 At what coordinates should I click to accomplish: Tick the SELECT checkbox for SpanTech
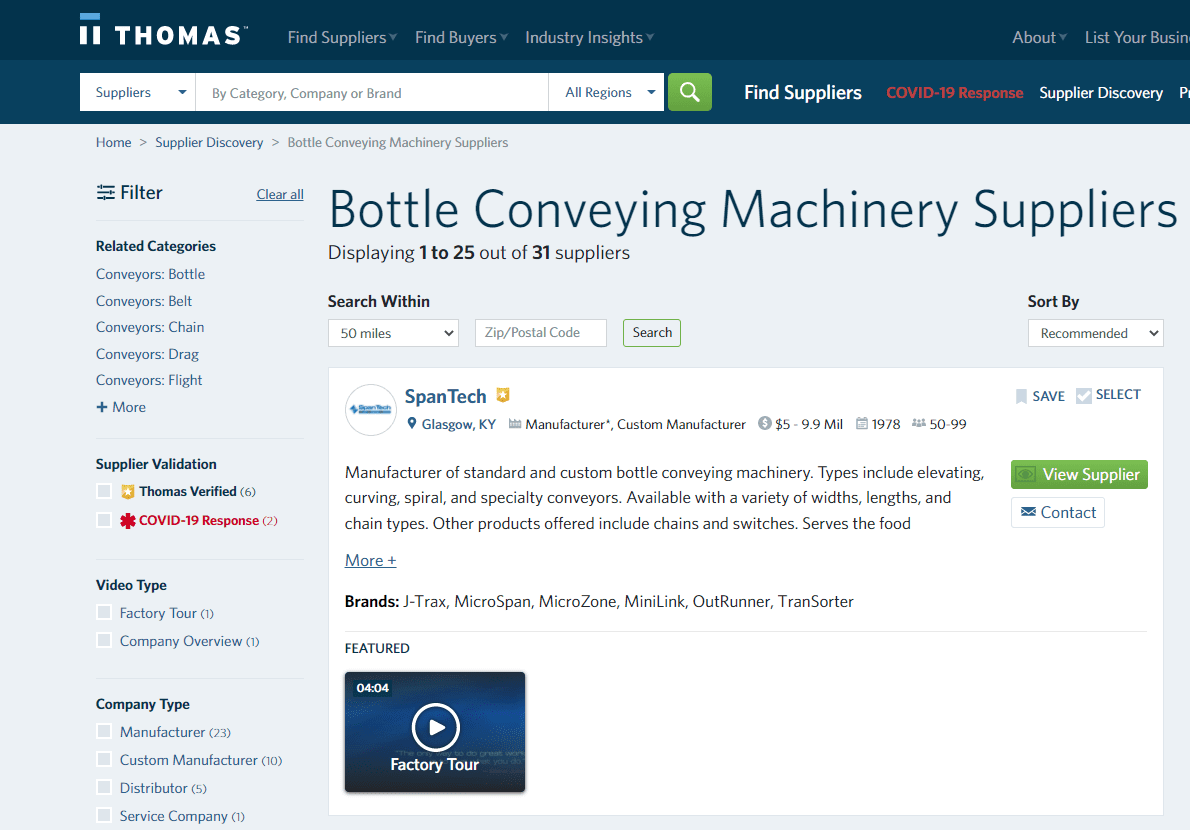tap(1084, 395)
